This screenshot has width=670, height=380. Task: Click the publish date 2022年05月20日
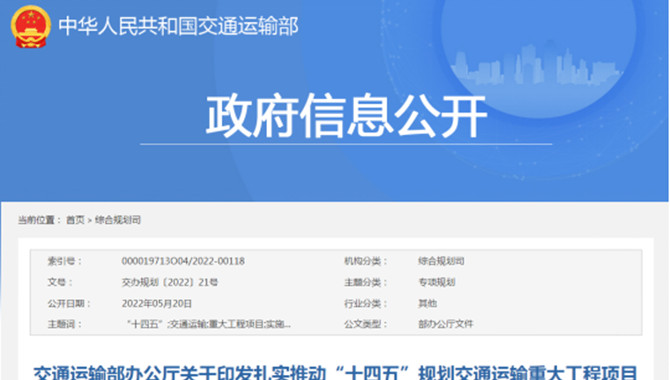tap(156, 303)
